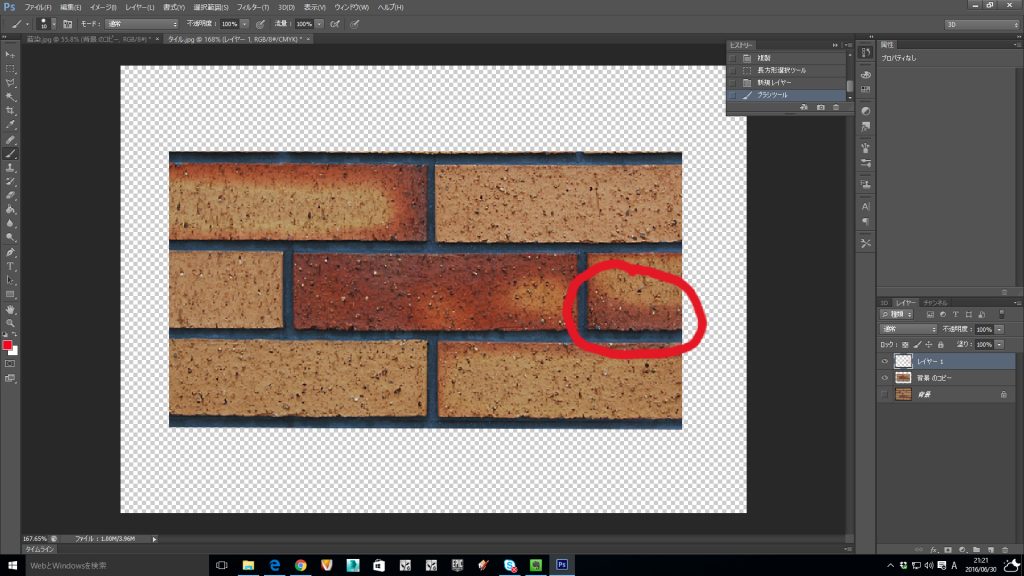Hide the レイヤー 1 layer

click(885, 362)
